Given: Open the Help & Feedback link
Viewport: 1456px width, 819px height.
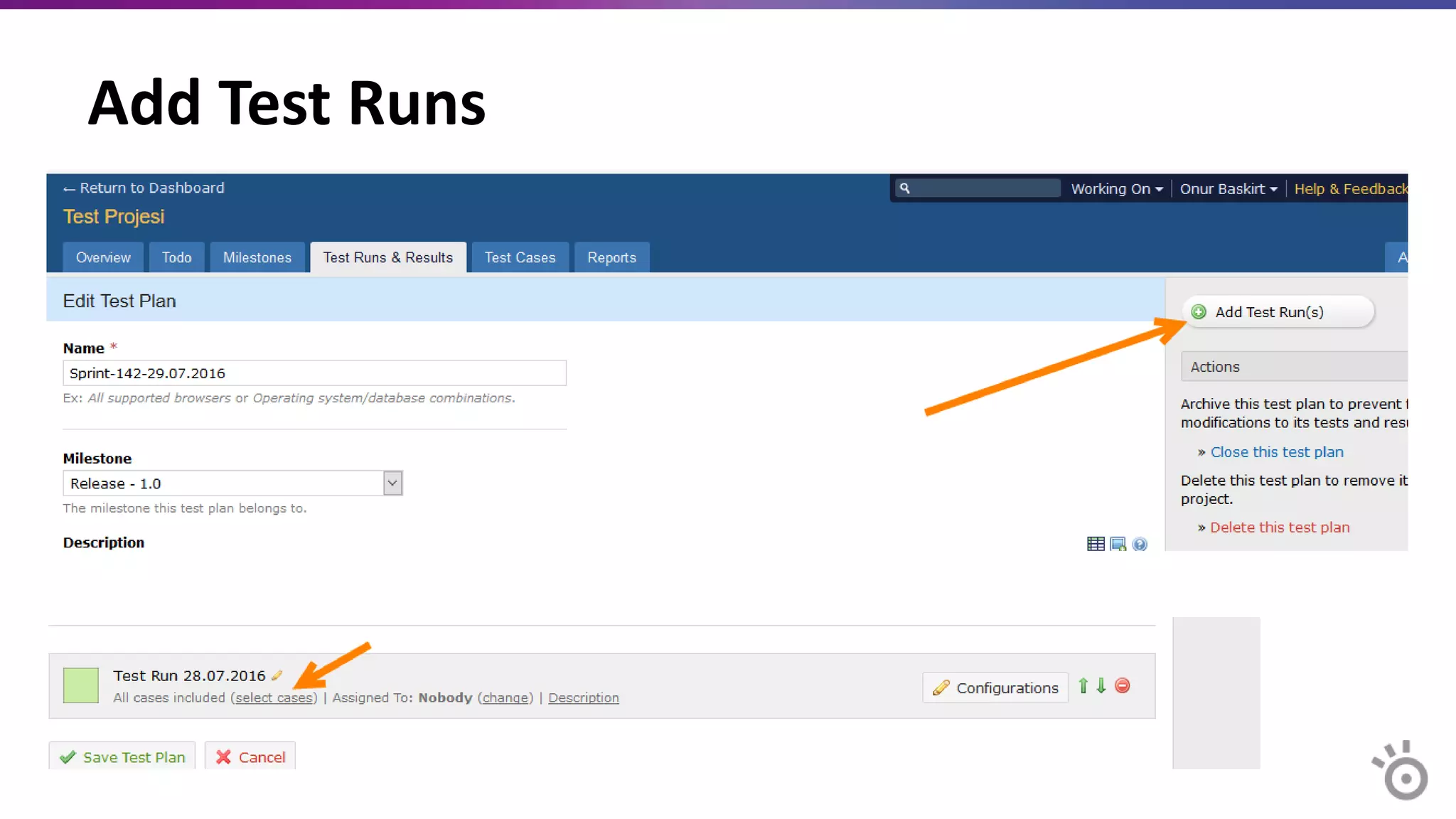Looking at the screenshot, I should pyautogui.click(x=1350, y=189).
